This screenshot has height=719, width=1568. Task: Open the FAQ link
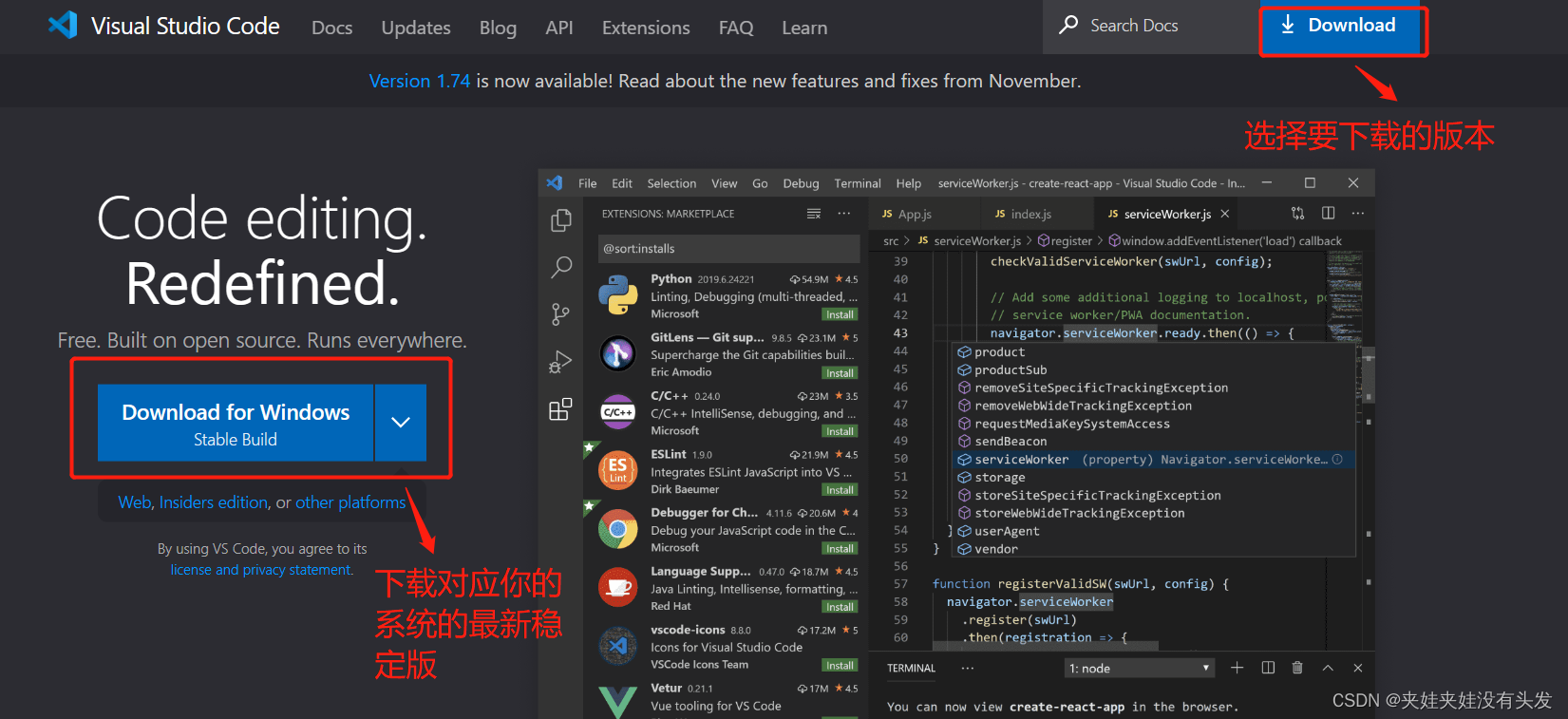736,28
